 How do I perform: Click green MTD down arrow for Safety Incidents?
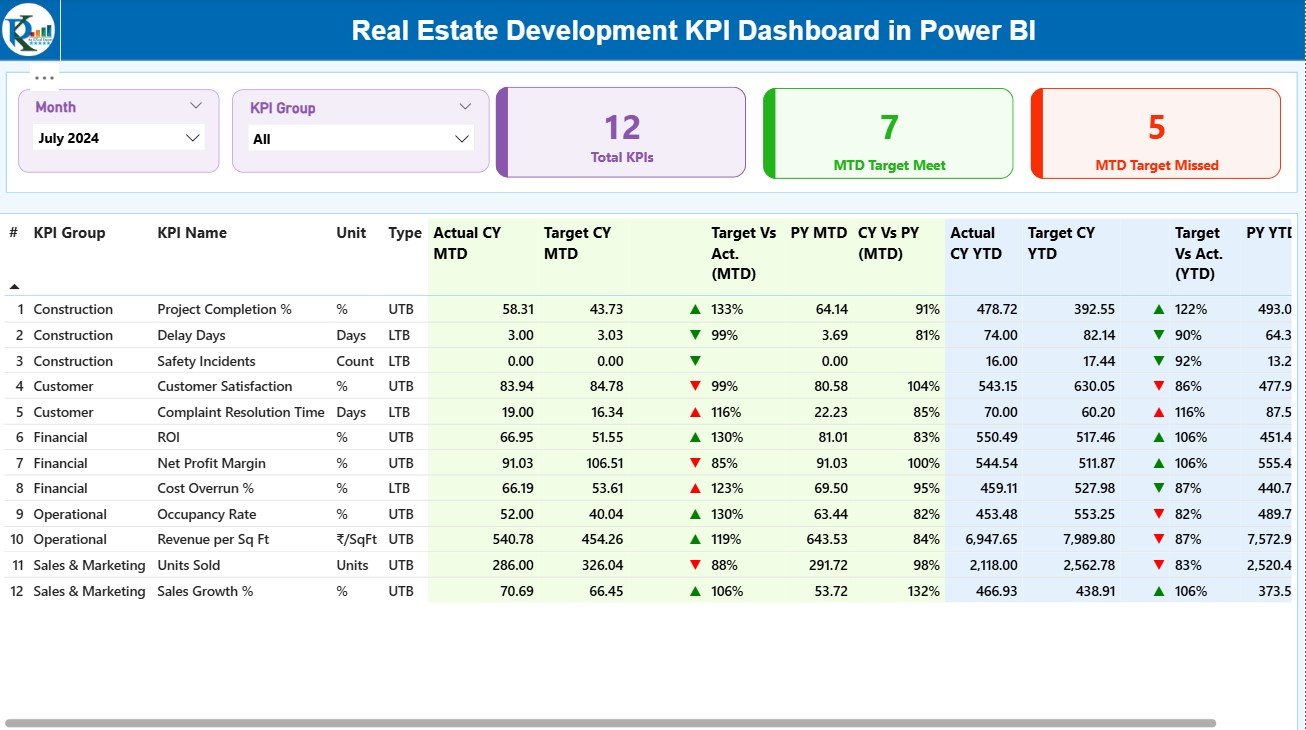tap(695, 361)
